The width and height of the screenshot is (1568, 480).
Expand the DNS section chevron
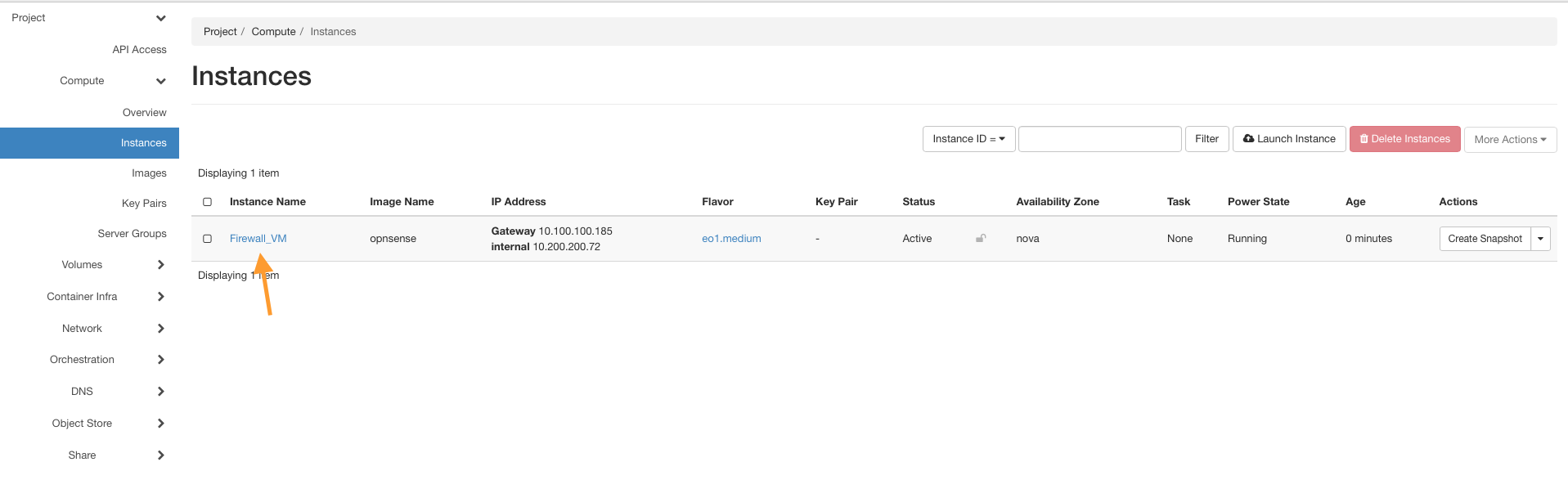pos(160,392)
